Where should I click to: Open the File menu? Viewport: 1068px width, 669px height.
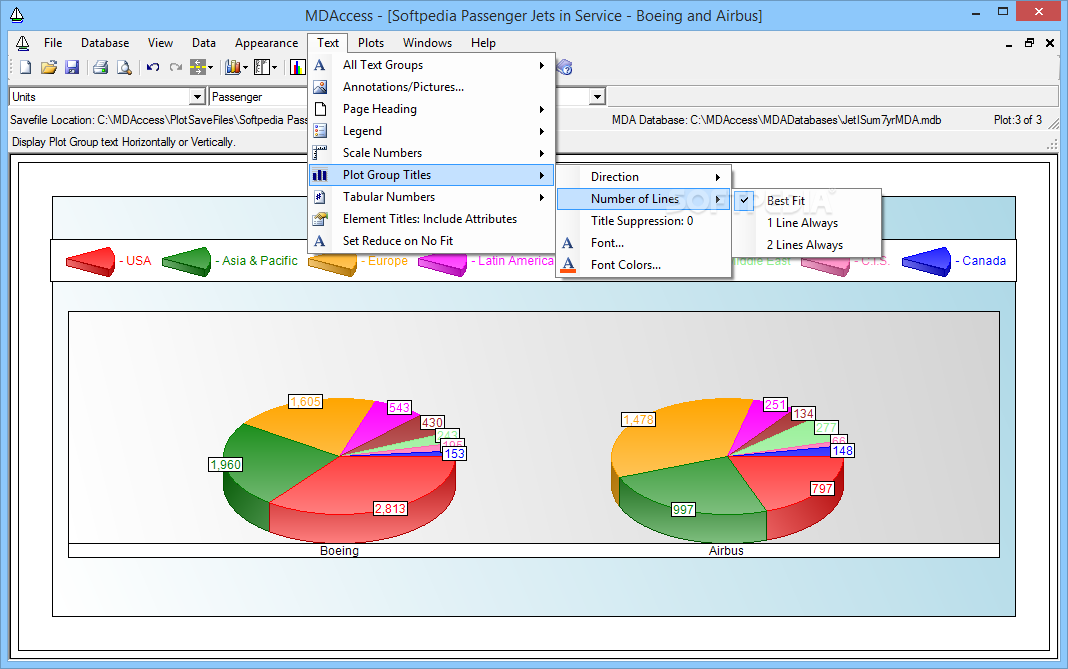[52, 43]
